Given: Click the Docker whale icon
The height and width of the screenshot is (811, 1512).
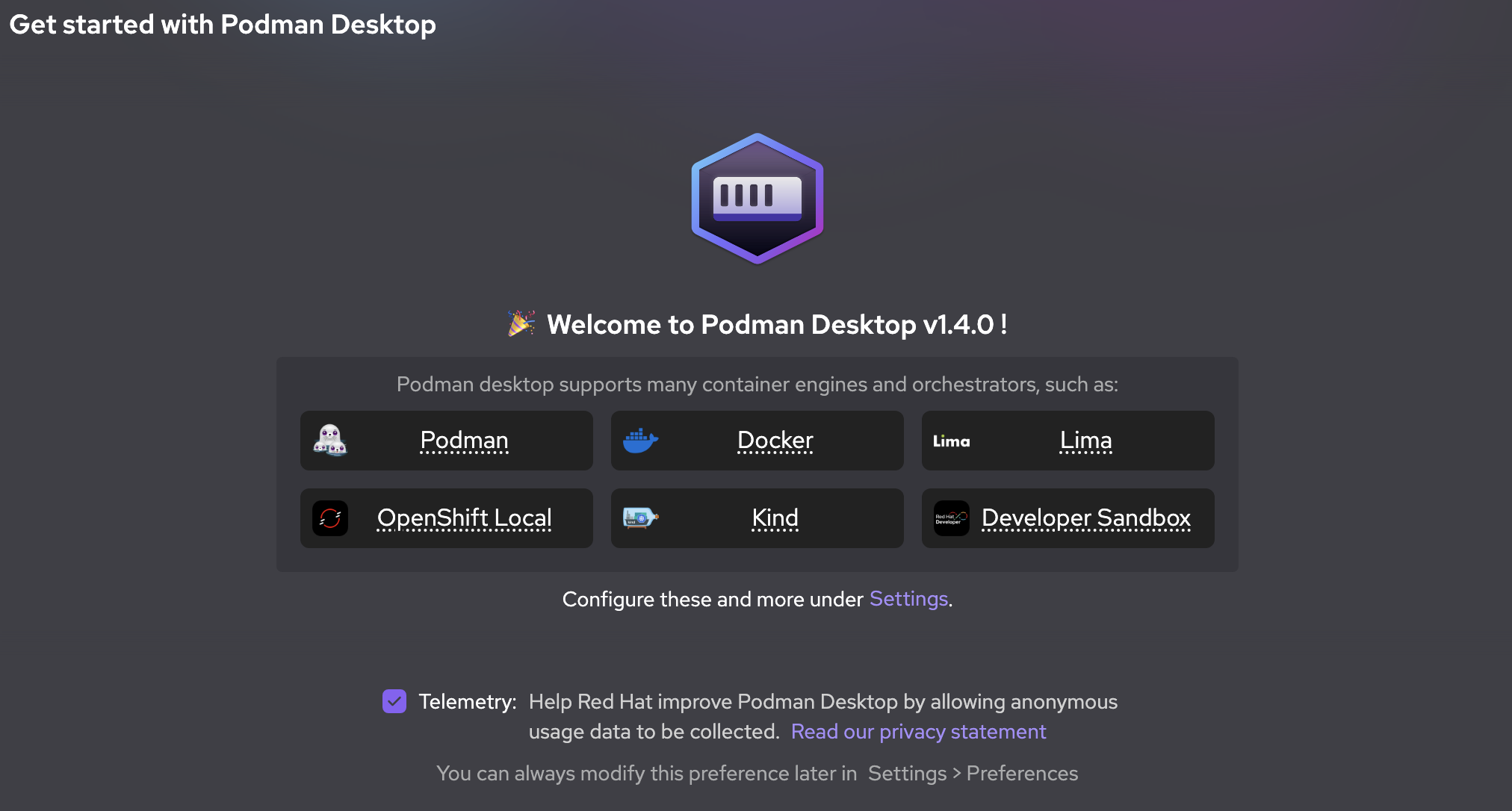Looking at the screenshot, I should tap(640, 441).
